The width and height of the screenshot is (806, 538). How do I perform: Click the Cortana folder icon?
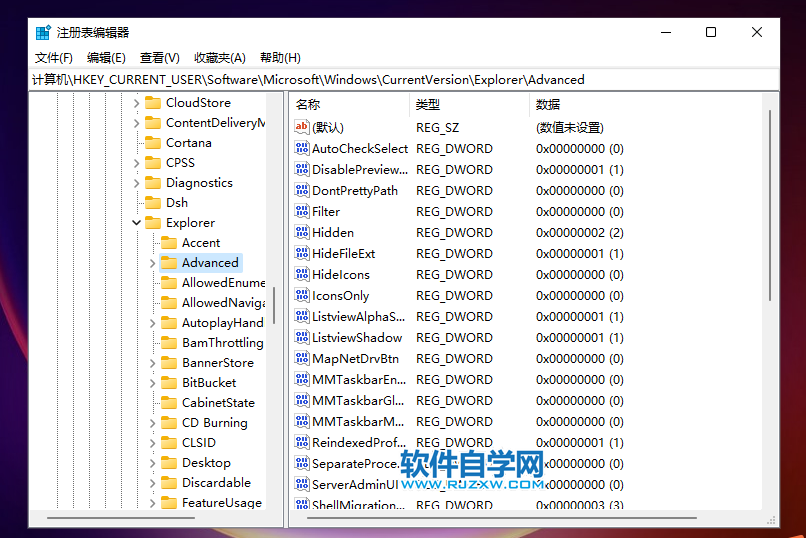(x=153, y=143)
